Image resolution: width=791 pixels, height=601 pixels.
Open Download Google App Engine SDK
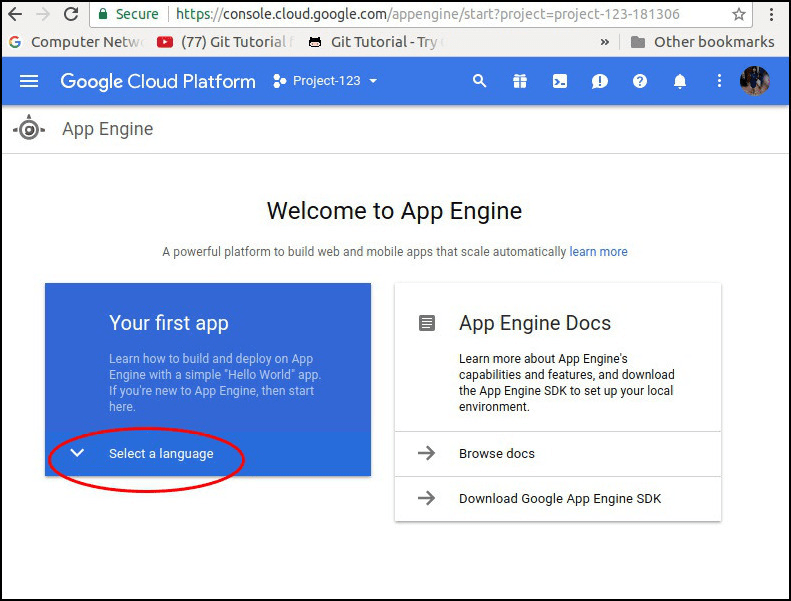point(558,499)
